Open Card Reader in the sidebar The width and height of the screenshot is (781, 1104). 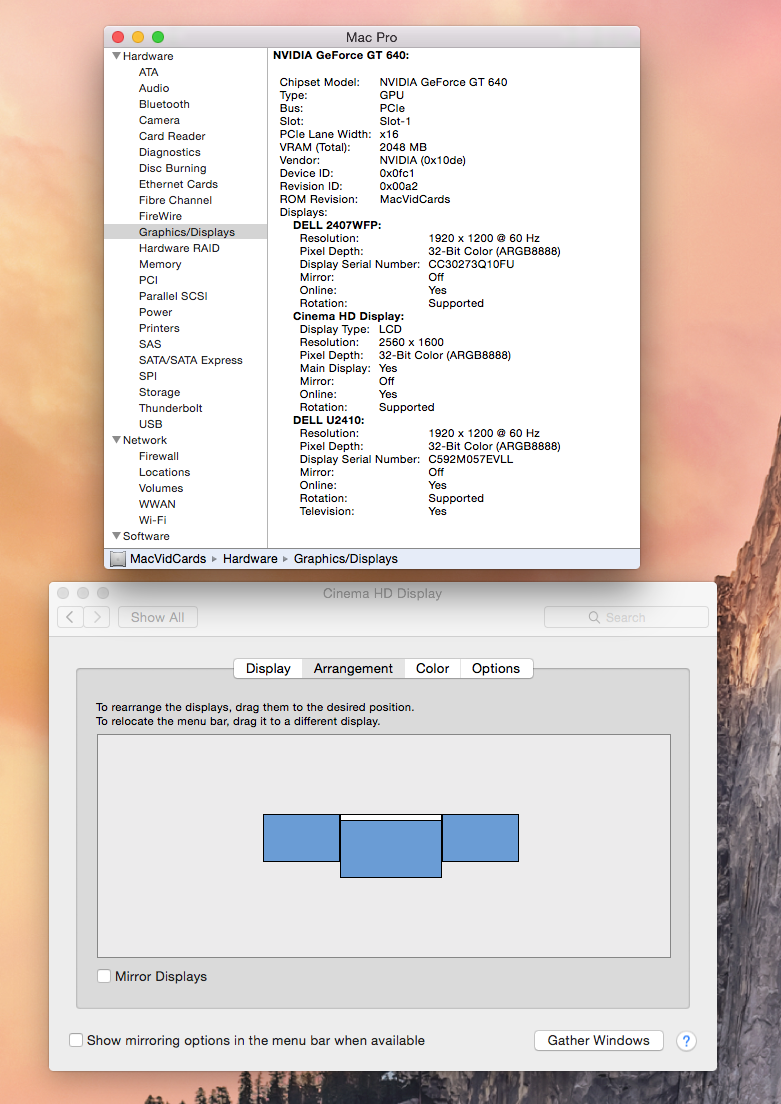[x=172, y=136]
